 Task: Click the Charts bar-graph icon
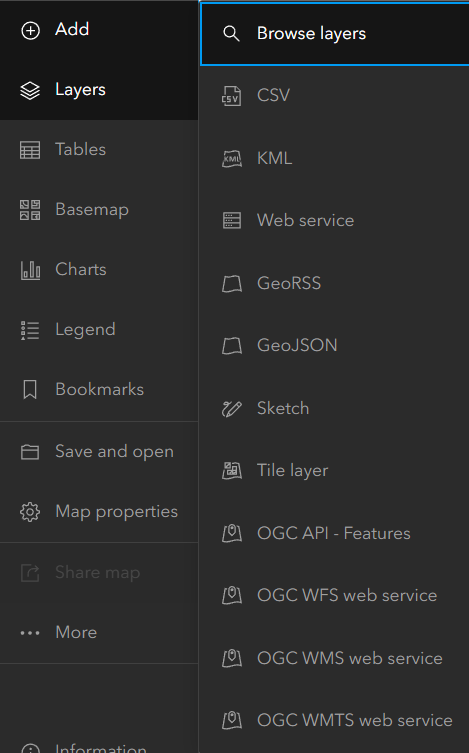coord(30,270)
